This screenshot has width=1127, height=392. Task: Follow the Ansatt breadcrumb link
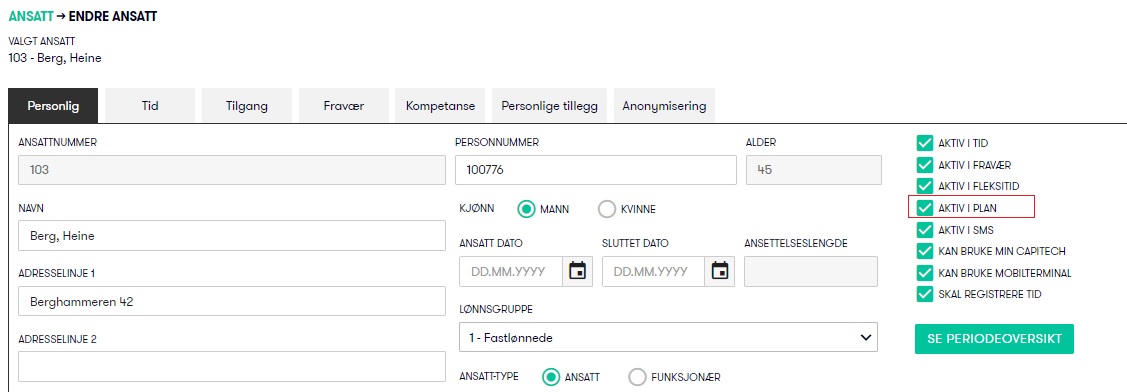coord(30,17)
